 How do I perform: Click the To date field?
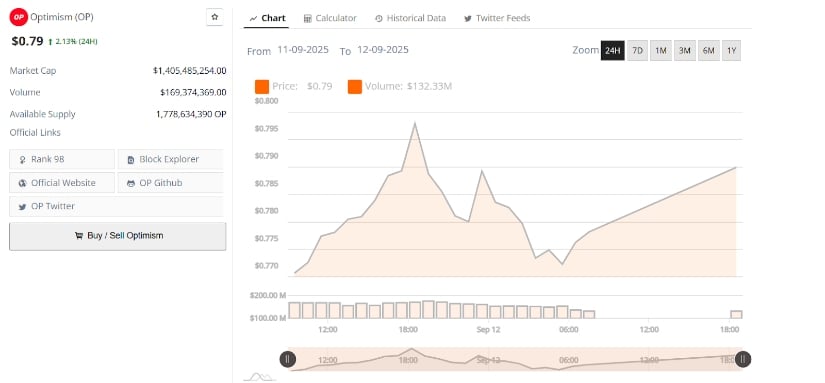(x=383, y=50)
